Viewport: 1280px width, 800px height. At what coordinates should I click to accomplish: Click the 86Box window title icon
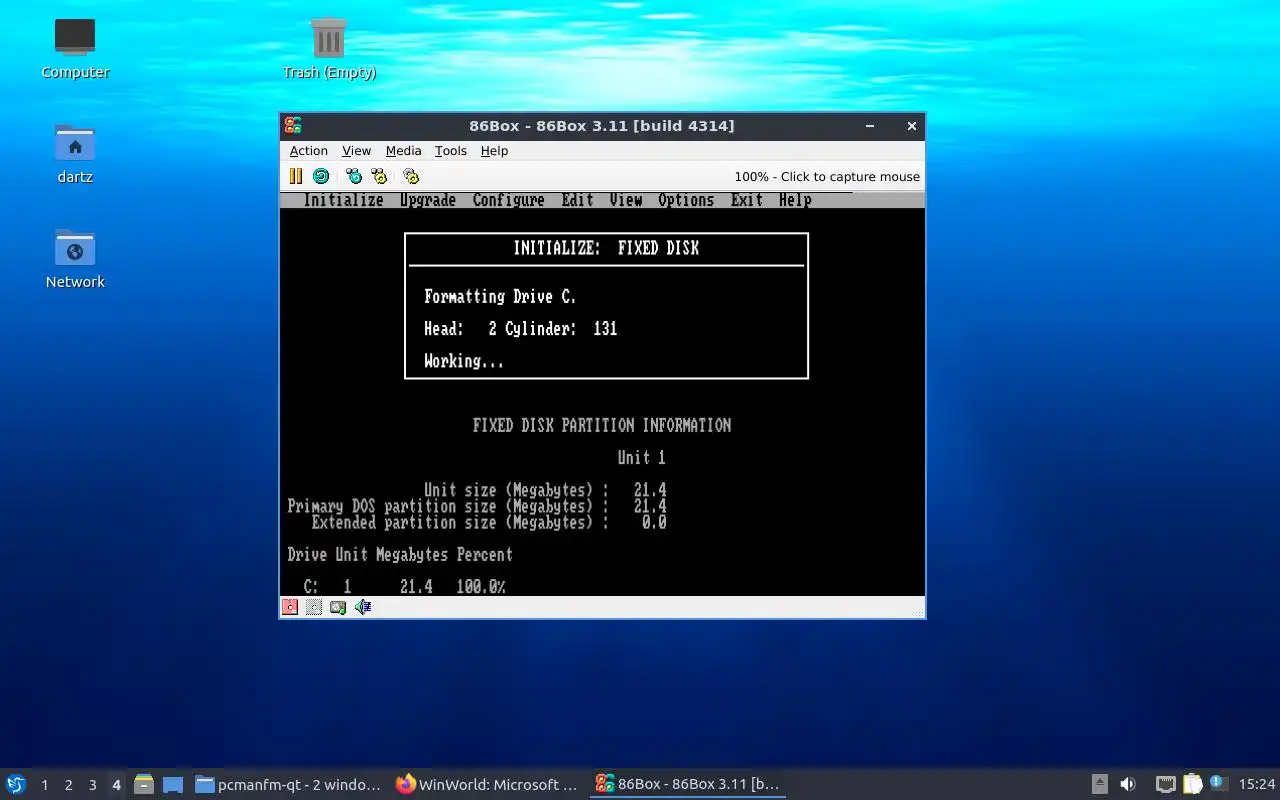pyautogui.click(x=293, y=125)
